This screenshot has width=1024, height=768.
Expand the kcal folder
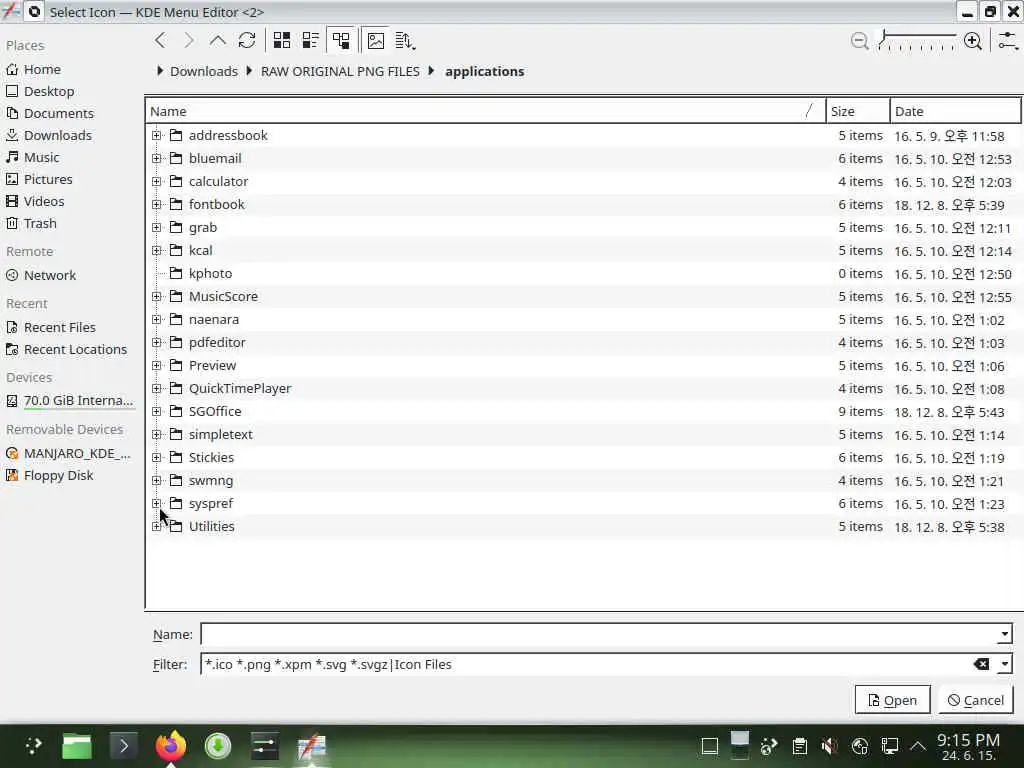[157, 250]
